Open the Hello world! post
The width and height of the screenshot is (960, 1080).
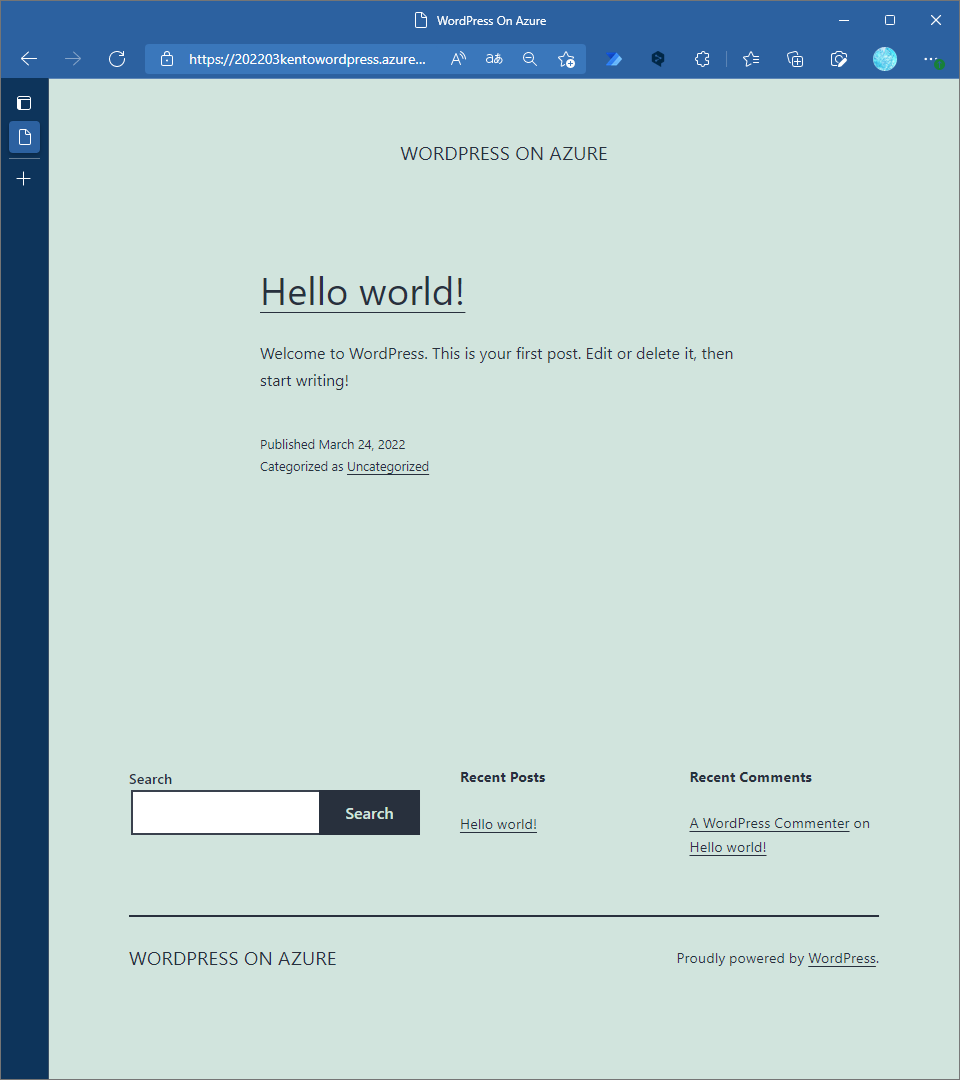(x=362, y=292)
